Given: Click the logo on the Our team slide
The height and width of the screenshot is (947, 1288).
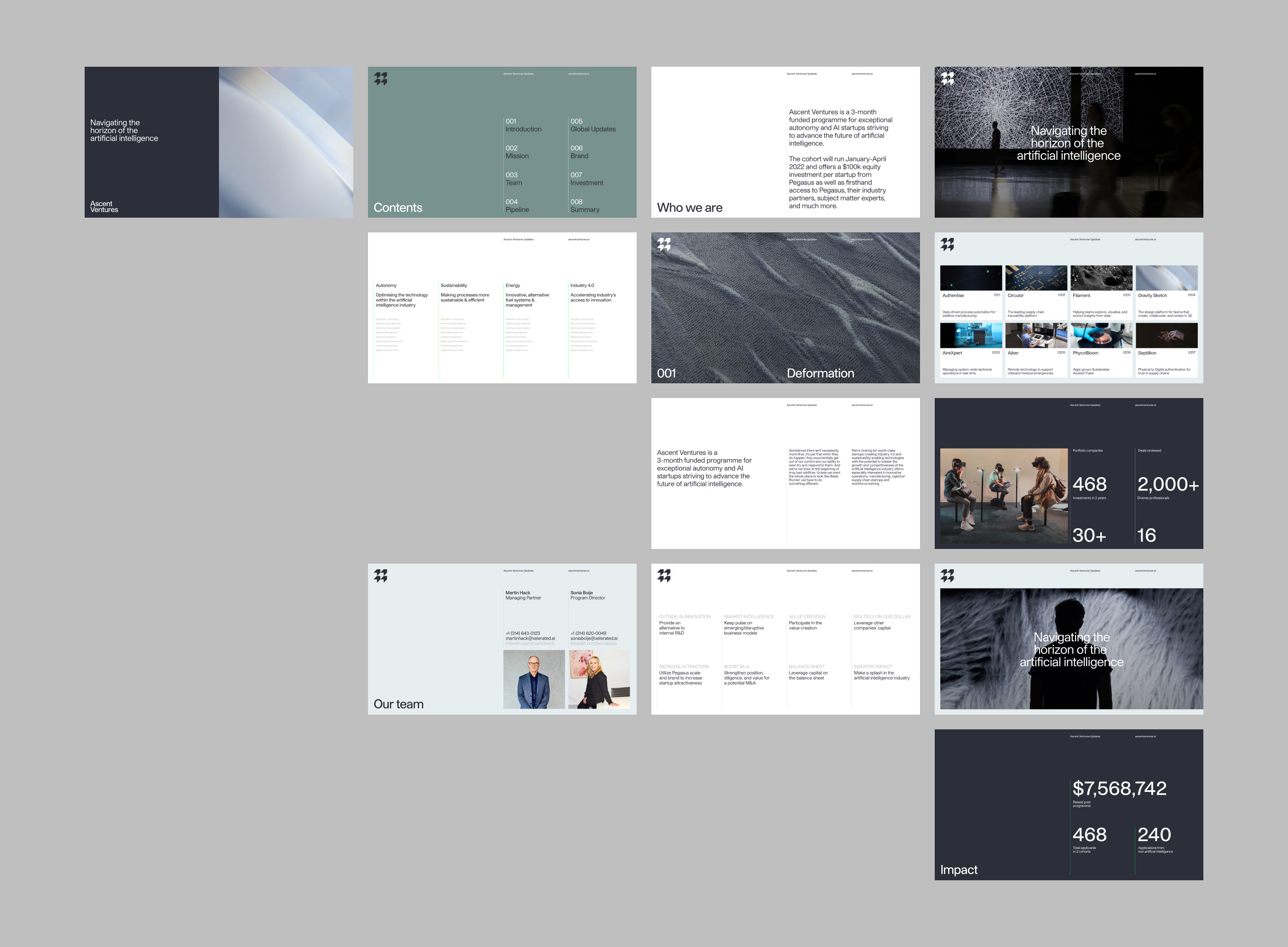Looking at the screenshot, I should click(x=380, y=576).
